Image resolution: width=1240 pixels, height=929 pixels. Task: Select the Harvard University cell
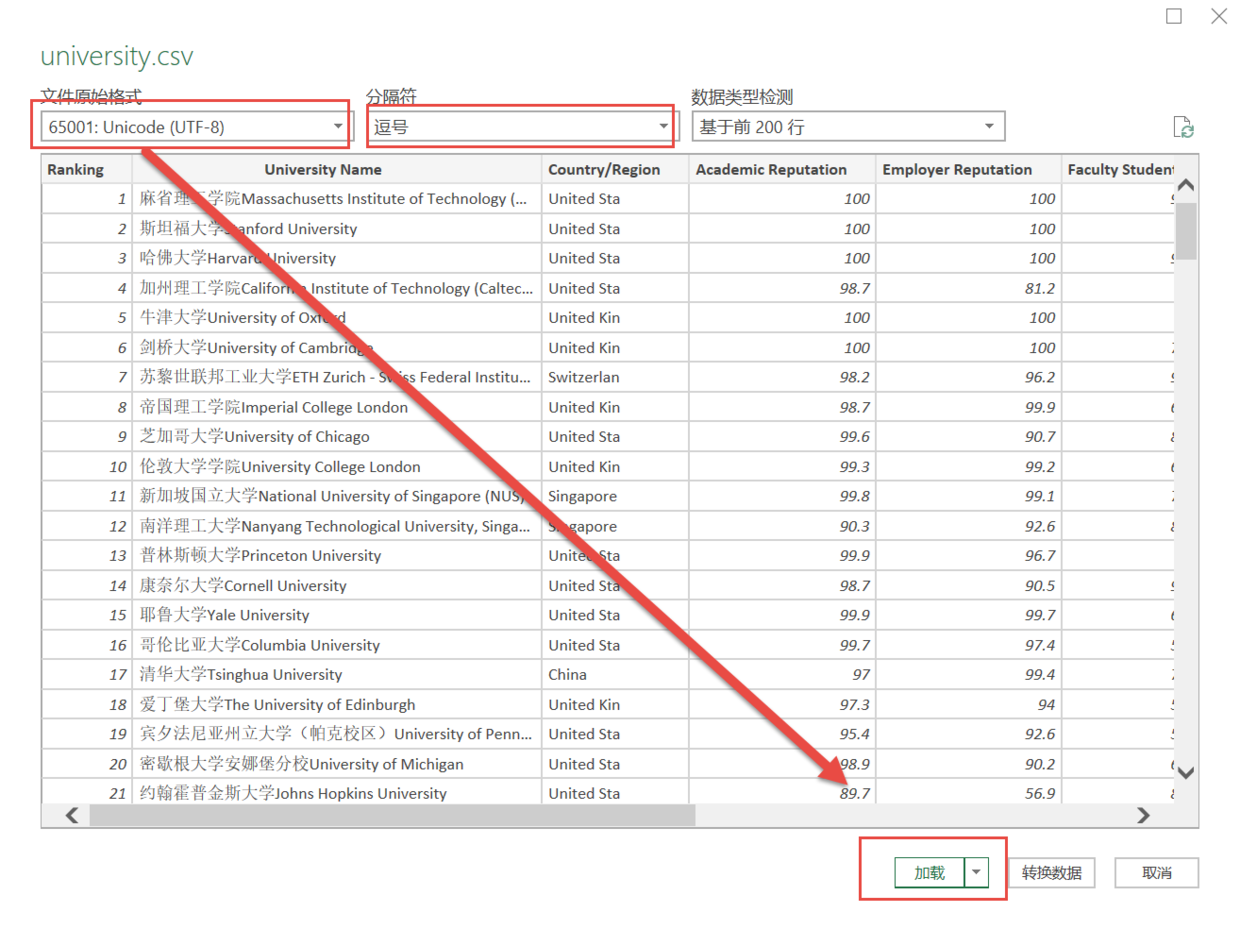(x=337, y=258)
